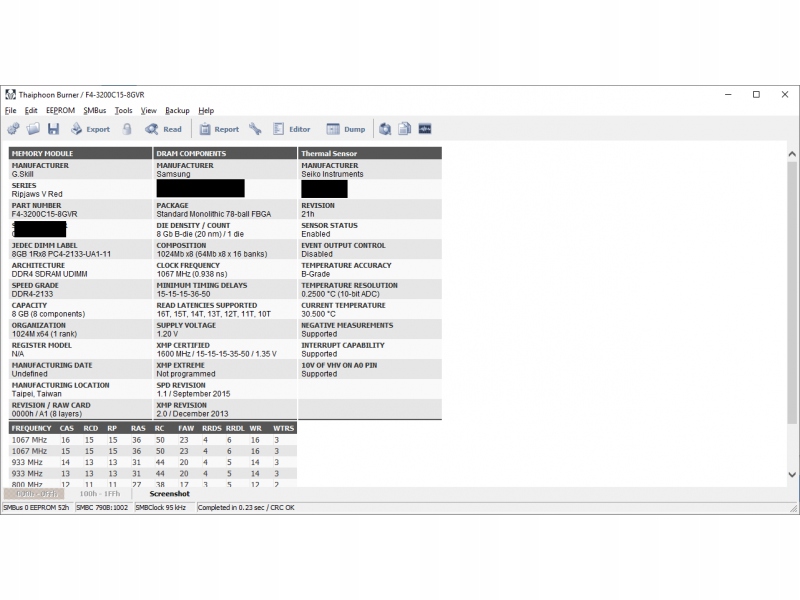The height and width of the screenshot is (600, 800).
Task: Click the Thaiphoon Burner title bar app icon
Action: (10, 94)
